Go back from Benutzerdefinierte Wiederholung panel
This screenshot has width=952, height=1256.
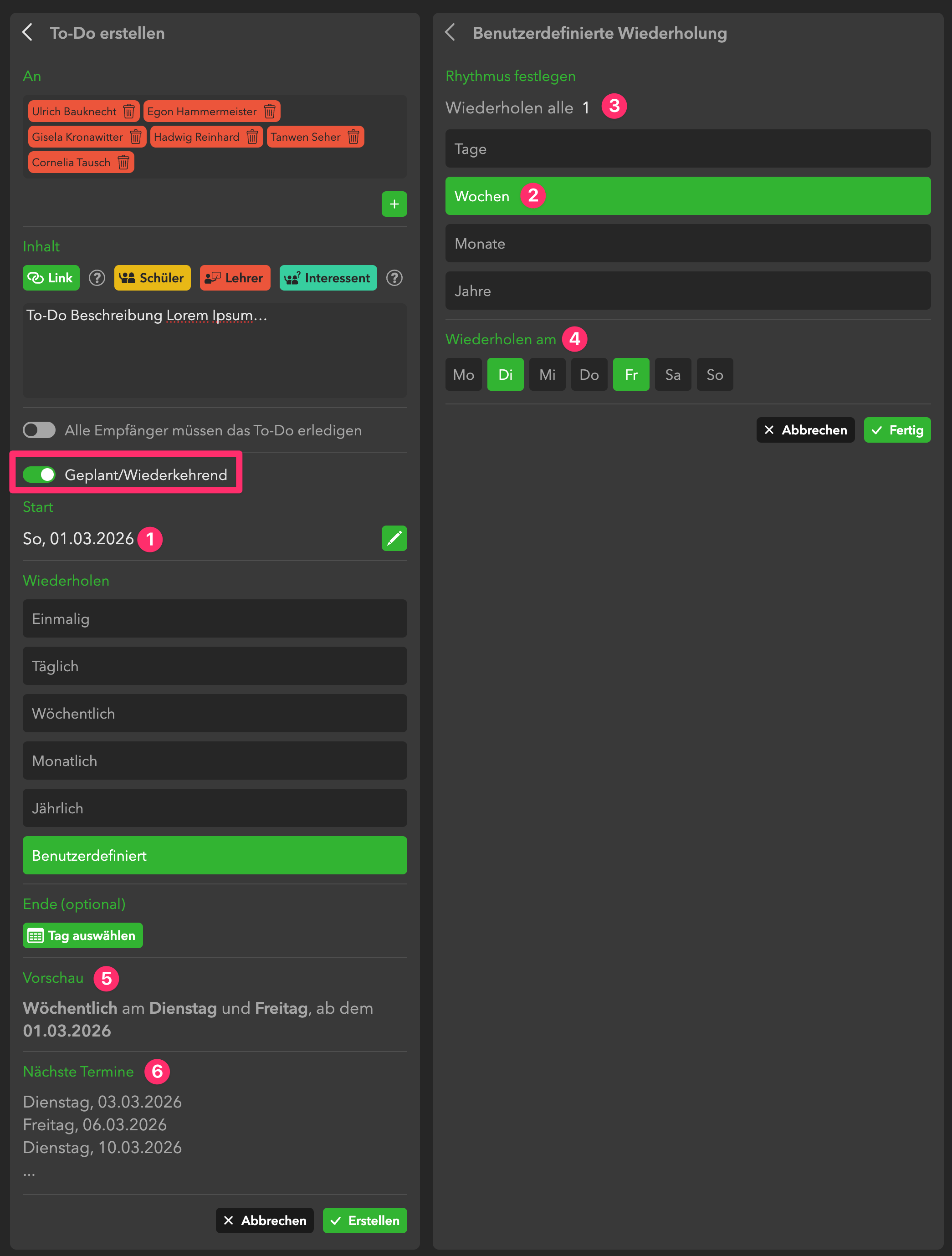(450, 32)
